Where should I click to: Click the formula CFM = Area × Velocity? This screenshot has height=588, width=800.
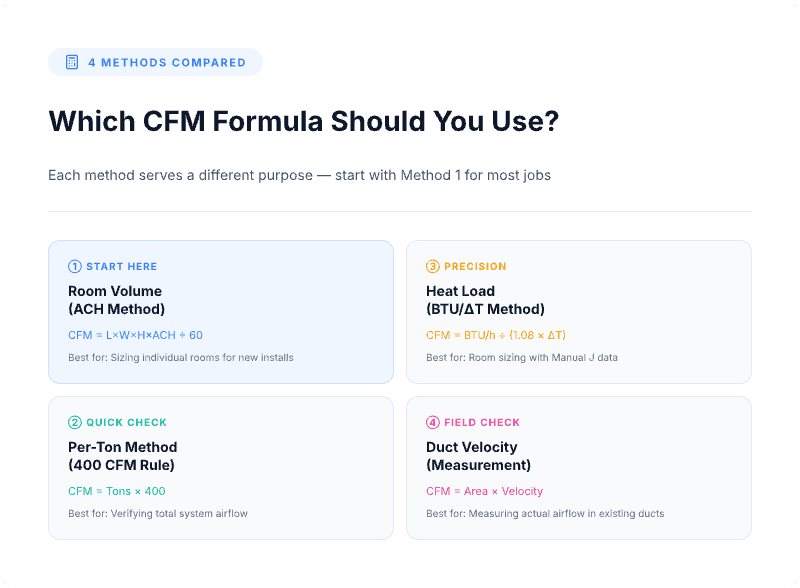(x=484, y=491)
